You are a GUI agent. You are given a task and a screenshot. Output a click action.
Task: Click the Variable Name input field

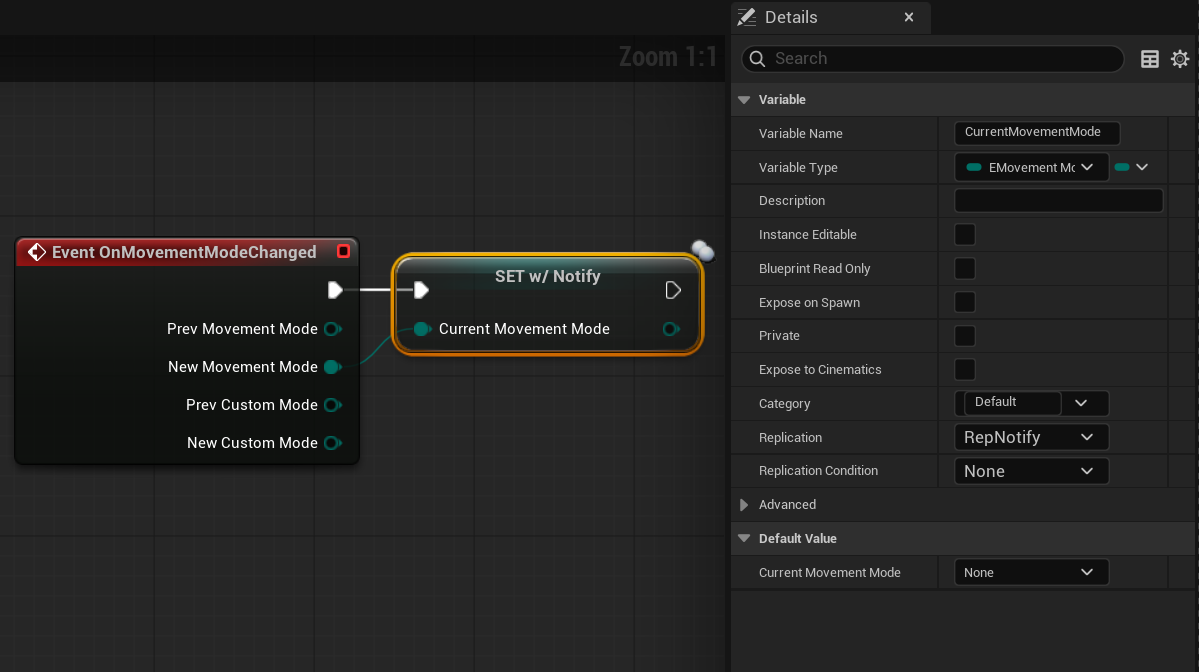[x=1036, y=132]
